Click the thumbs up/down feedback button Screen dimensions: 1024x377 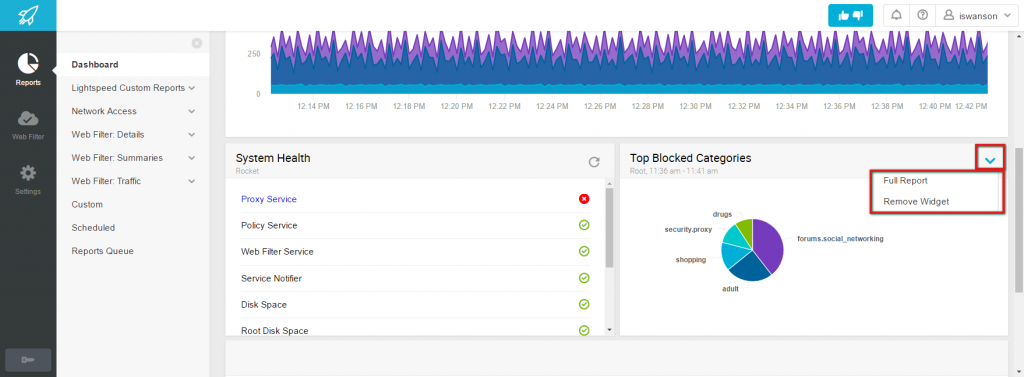pos(850,16)
